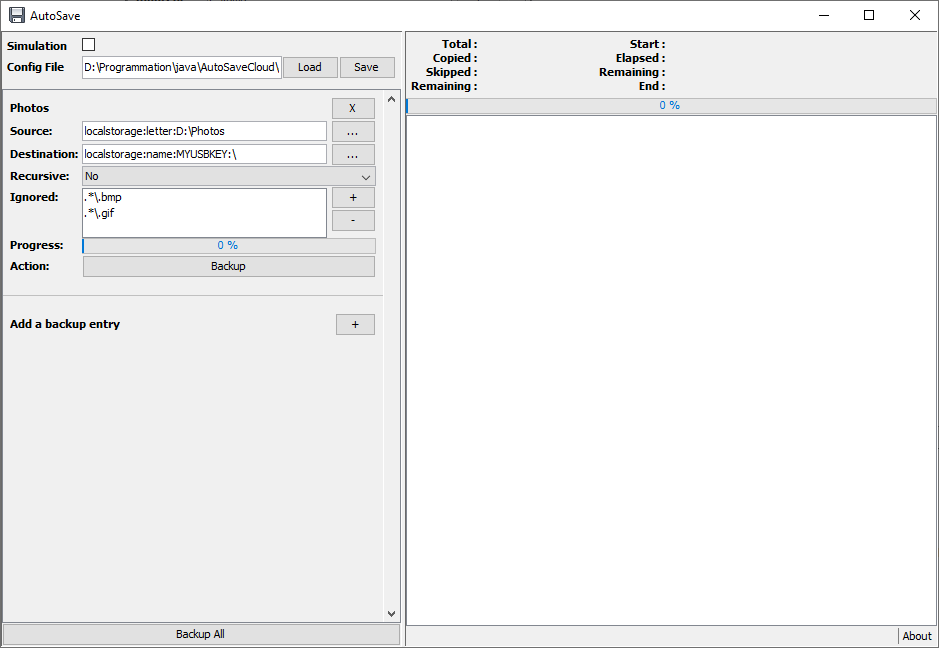Browse for the Destination folder
The image size is (939, 648).
point(353,155)
